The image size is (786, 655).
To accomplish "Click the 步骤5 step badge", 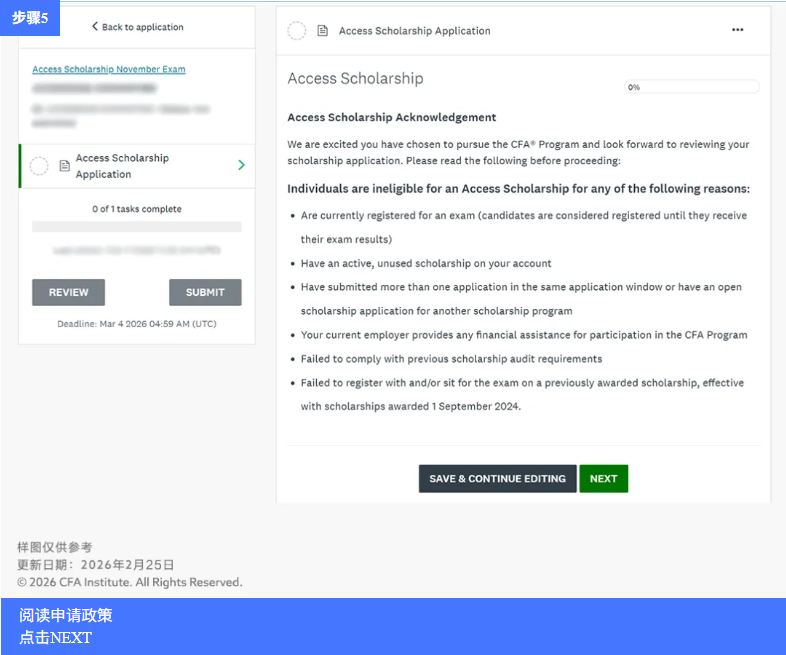I will pyautogui.click(x=30, y=18).
